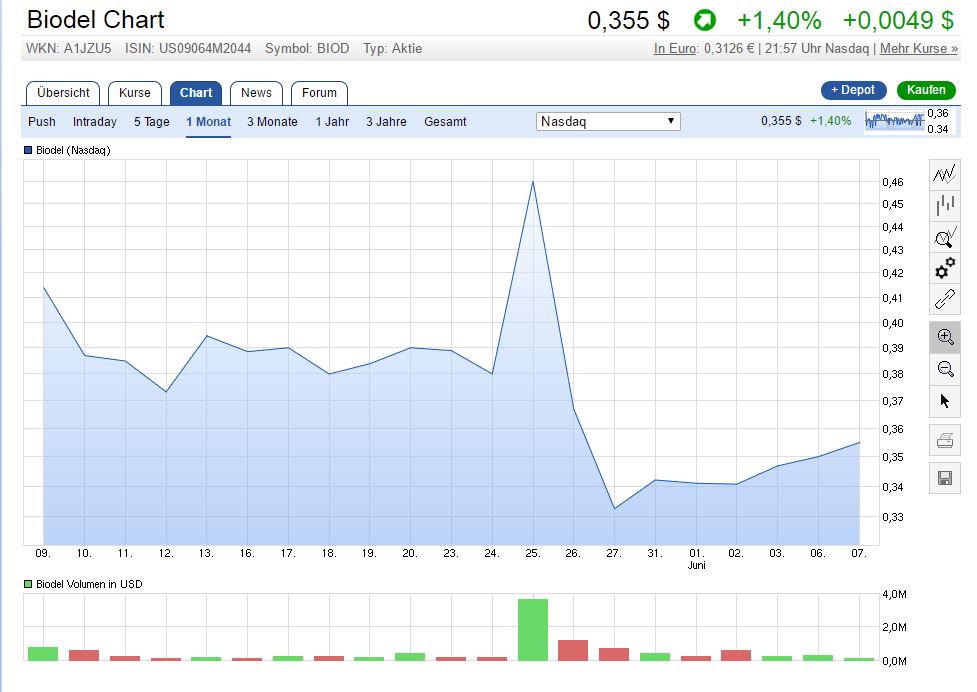Save the chart using floppy disk icon
977x692 pixels.
coord(945,478)
